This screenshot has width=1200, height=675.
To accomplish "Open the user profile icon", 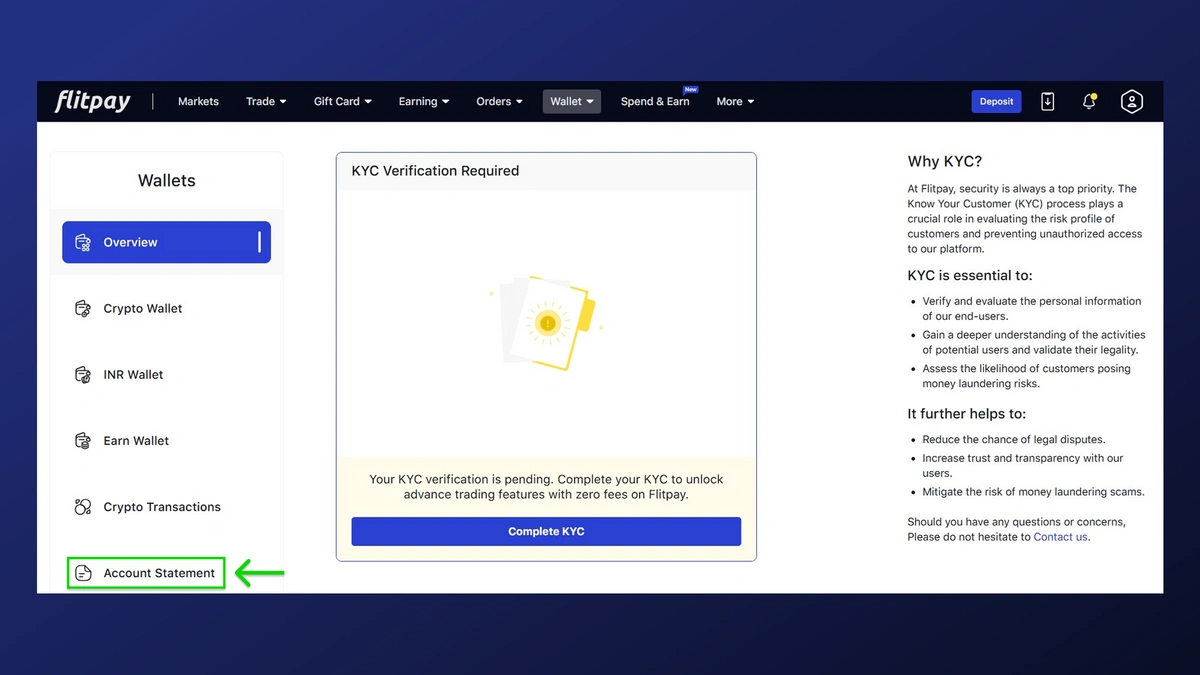I will (x=1131, y=101).
